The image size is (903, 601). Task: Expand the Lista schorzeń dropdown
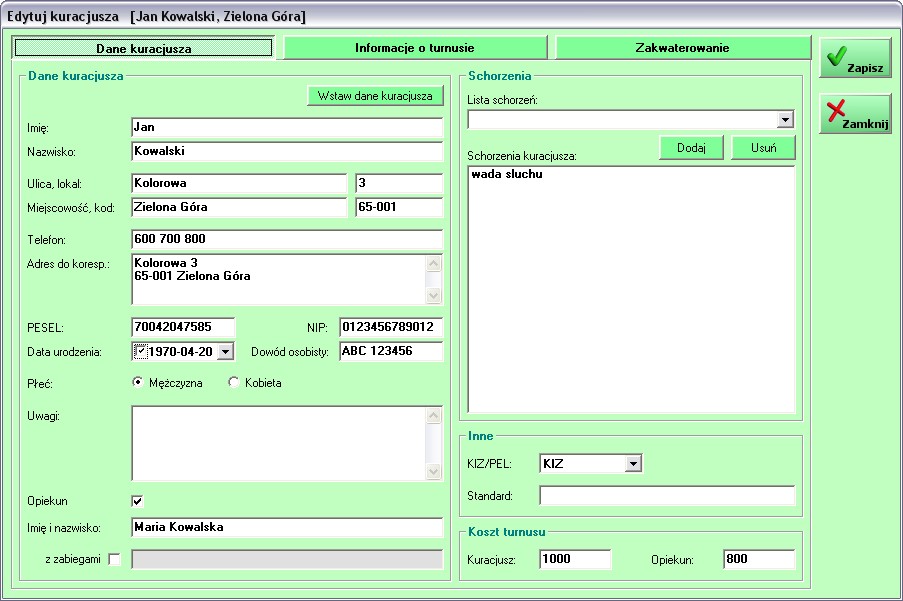(785, 120)
